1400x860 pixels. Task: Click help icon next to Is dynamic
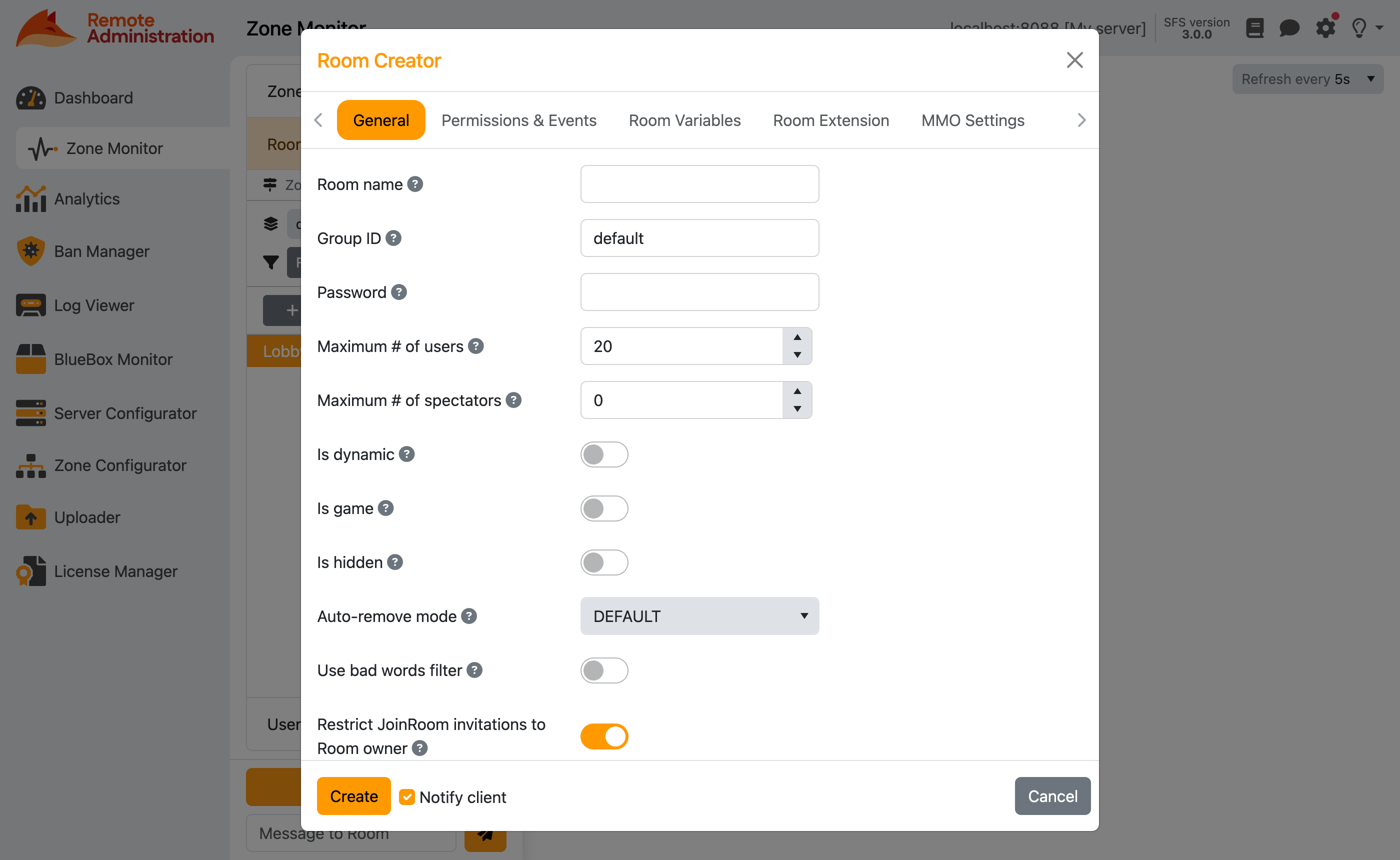point(406,454)
